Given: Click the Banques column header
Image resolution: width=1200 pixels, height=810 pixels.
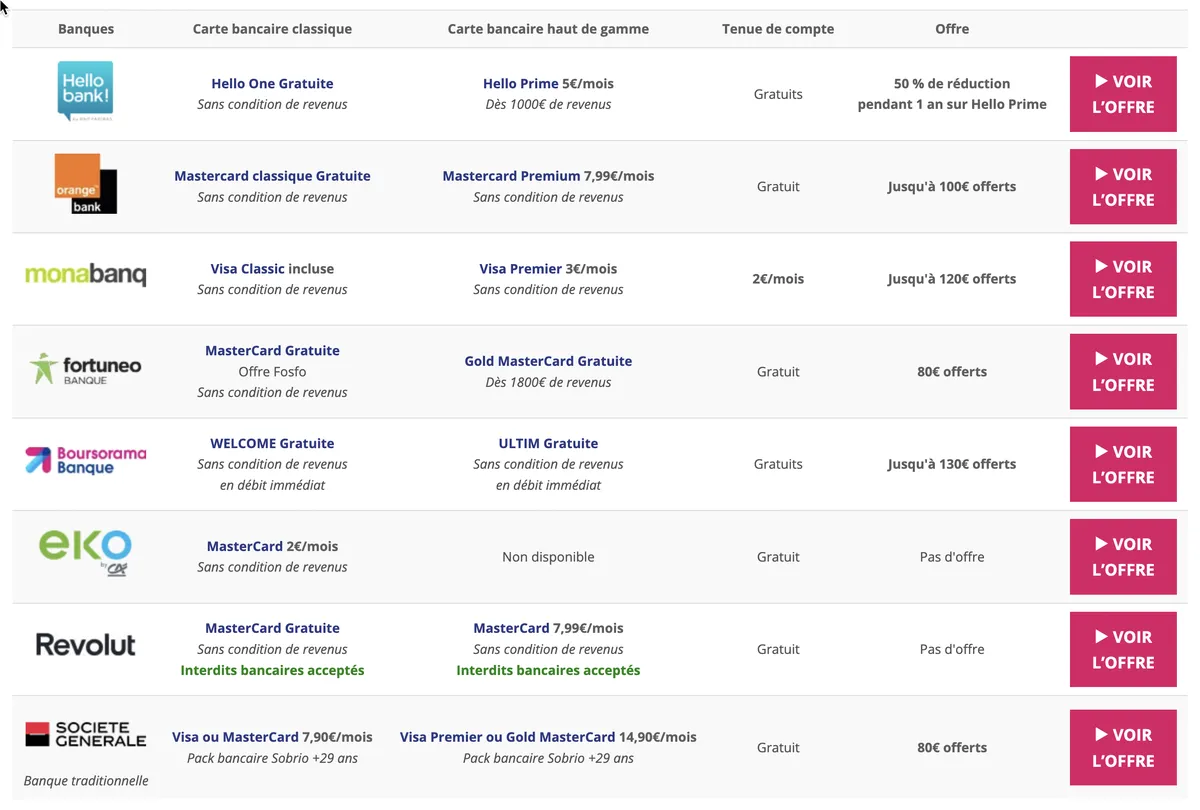Looking at the screenshot, I should (x=86, y=29).
